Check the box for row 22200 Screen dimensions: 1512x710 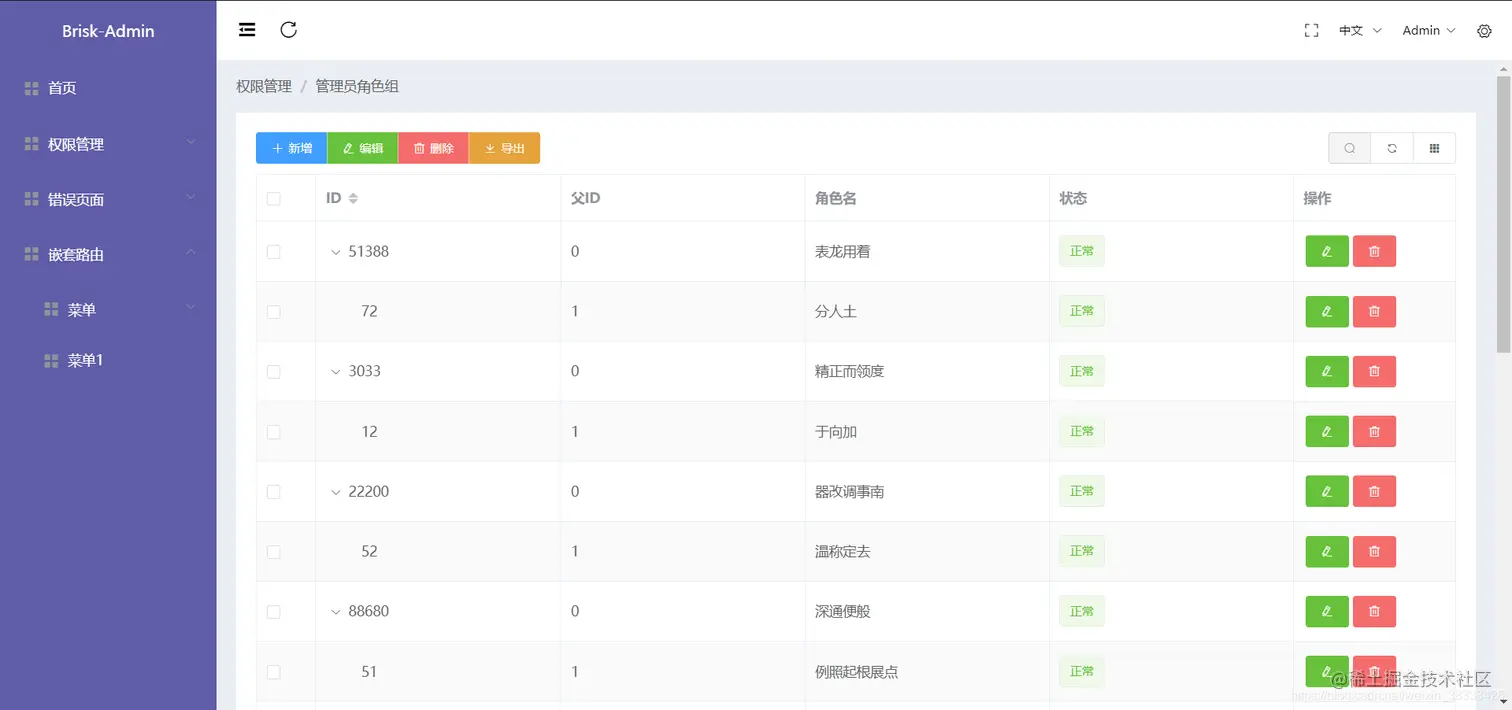pos(274,492)
